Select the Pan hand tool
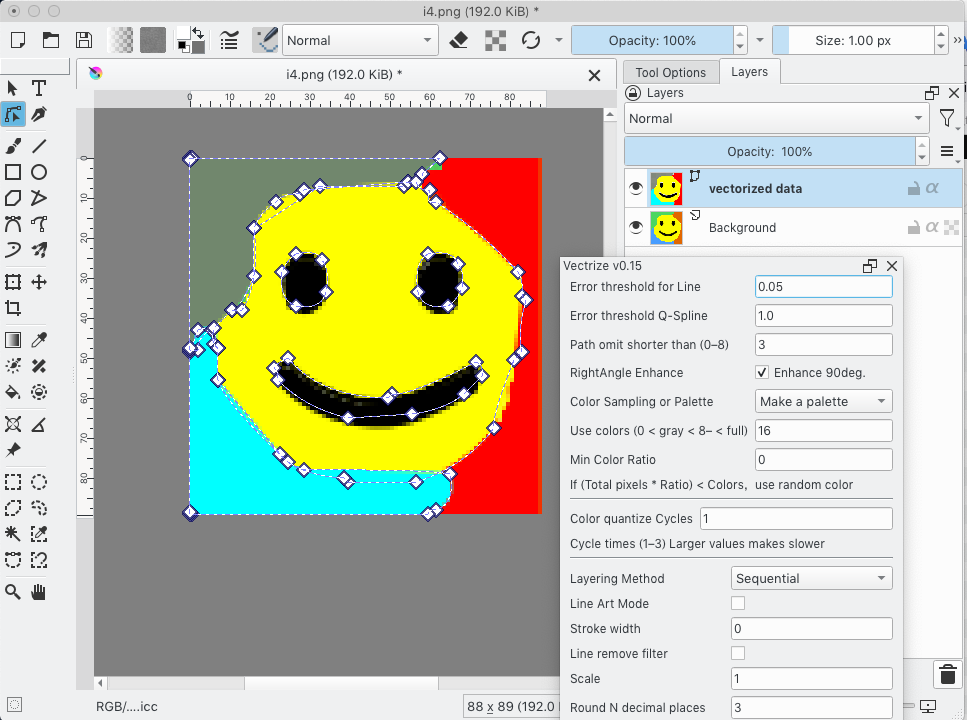Viewport: 967px width, 720px height. [39, 592]
